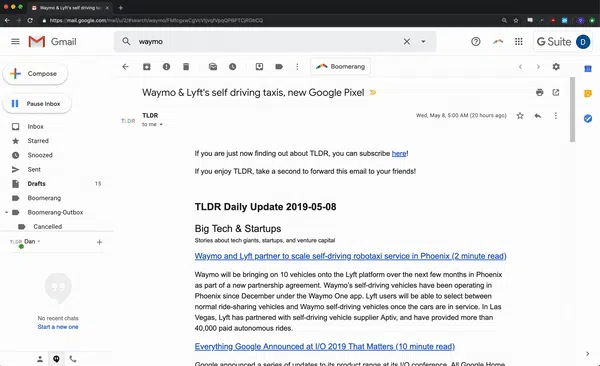
Task: Open the Settings gear
Action: pyautogui.click(x=556, y=67)
